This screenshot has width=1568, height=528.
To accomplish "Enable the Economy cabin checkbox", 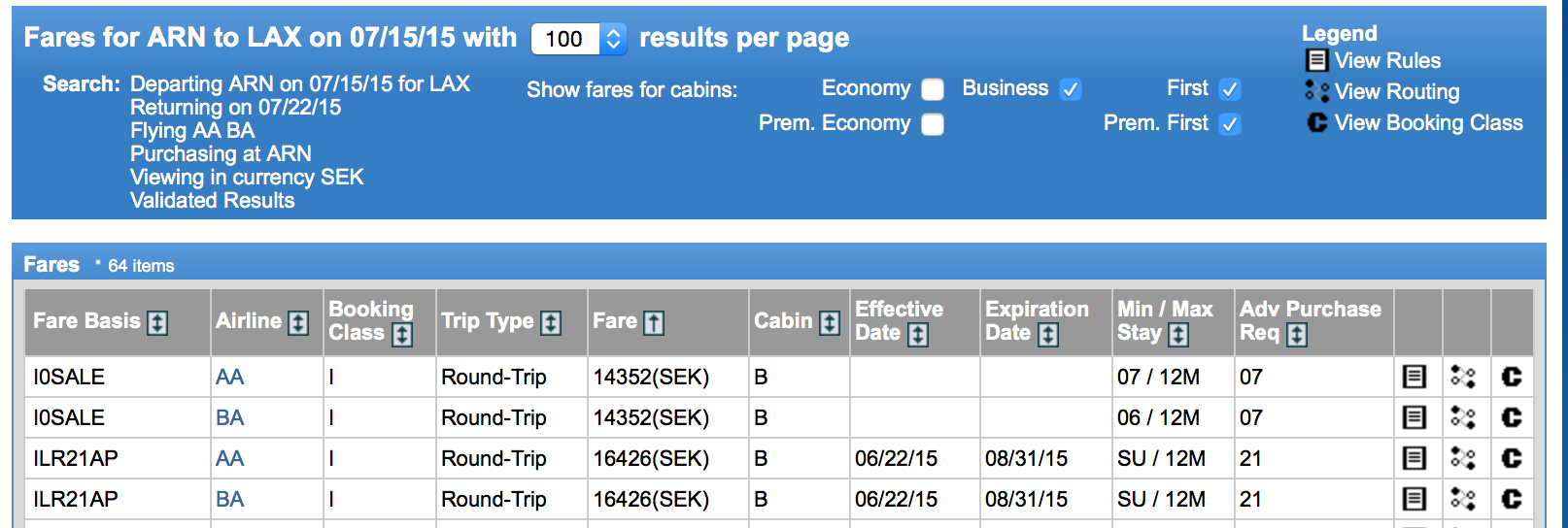I will [933, 89].
